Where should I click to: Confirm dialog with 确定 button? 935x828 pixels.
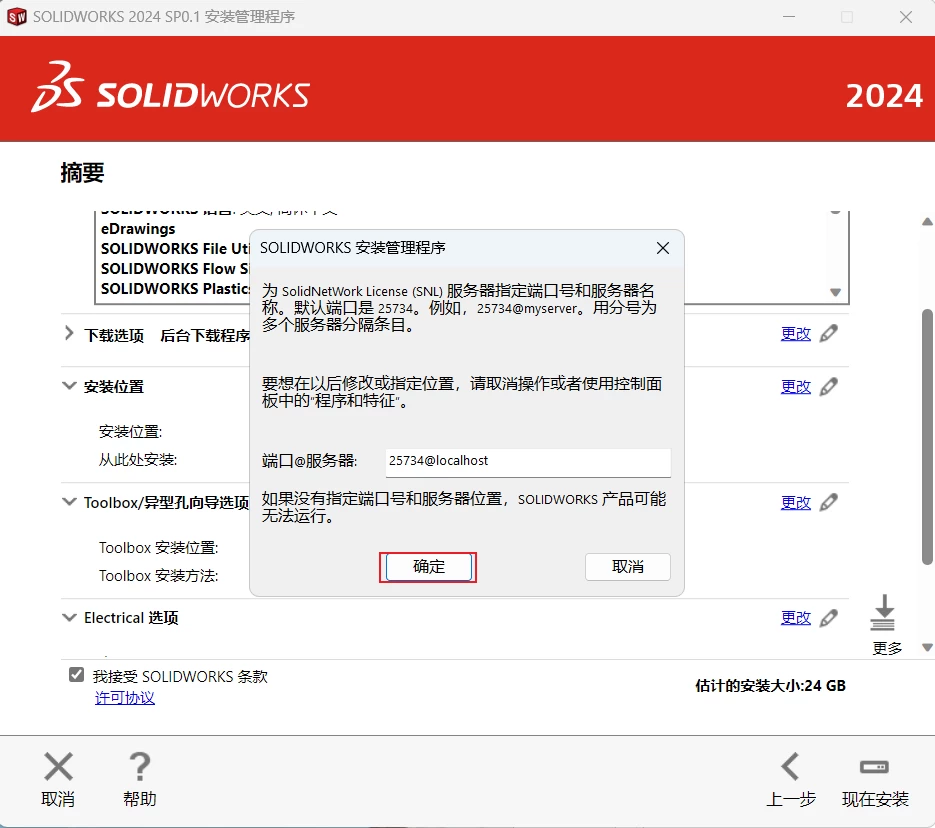tap(428, 567)
